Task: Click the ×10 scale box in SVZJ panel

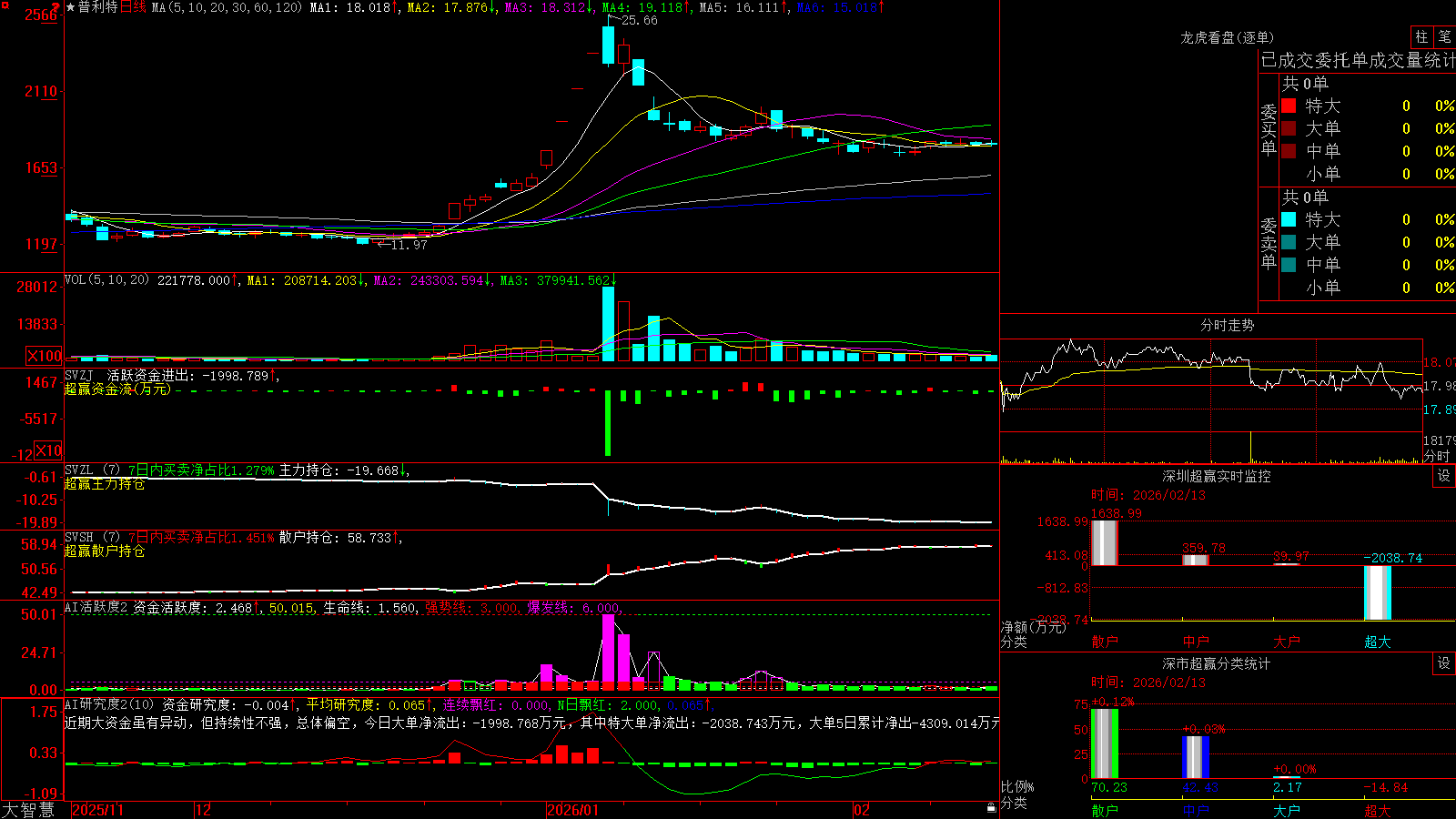Action: point(48,450)
